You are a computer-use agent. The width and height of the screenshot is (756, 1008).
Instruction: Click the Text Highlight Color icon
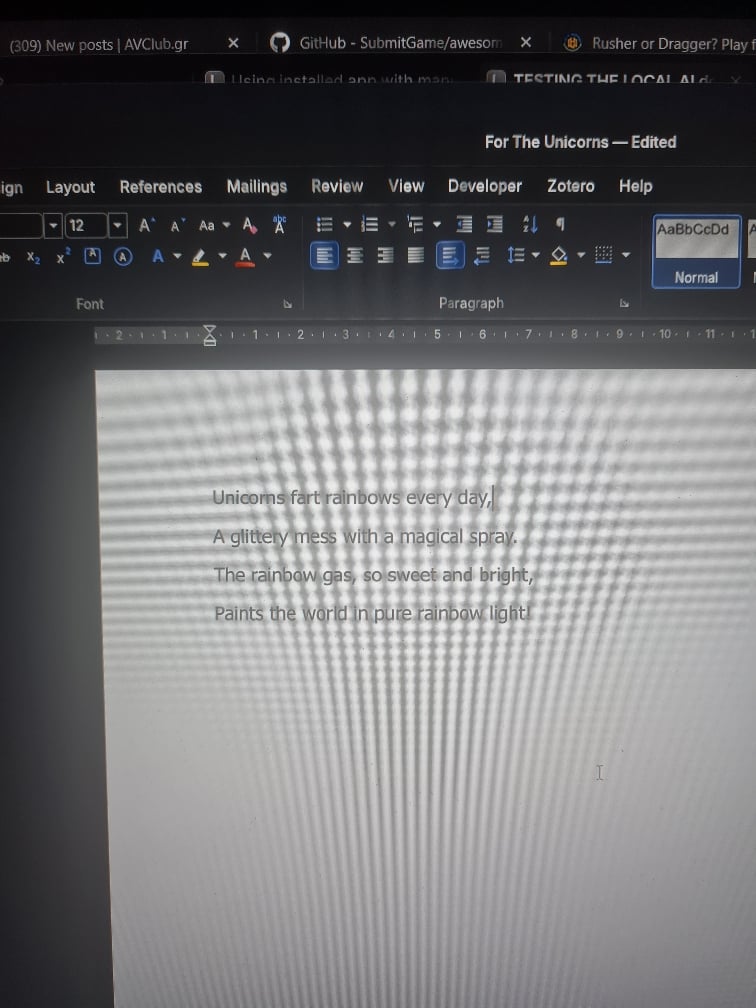[x=201, y=256]
